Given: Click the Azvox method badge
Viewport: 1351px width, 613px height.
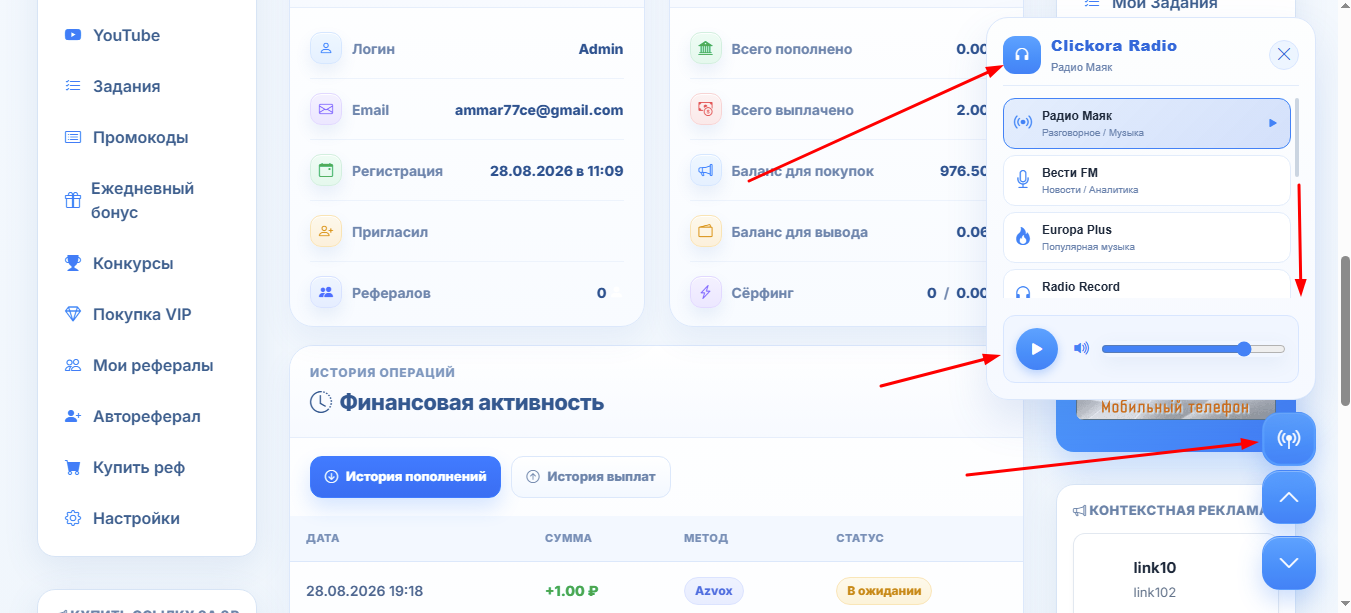Looking at the screenshot, I should click(714, 591).
